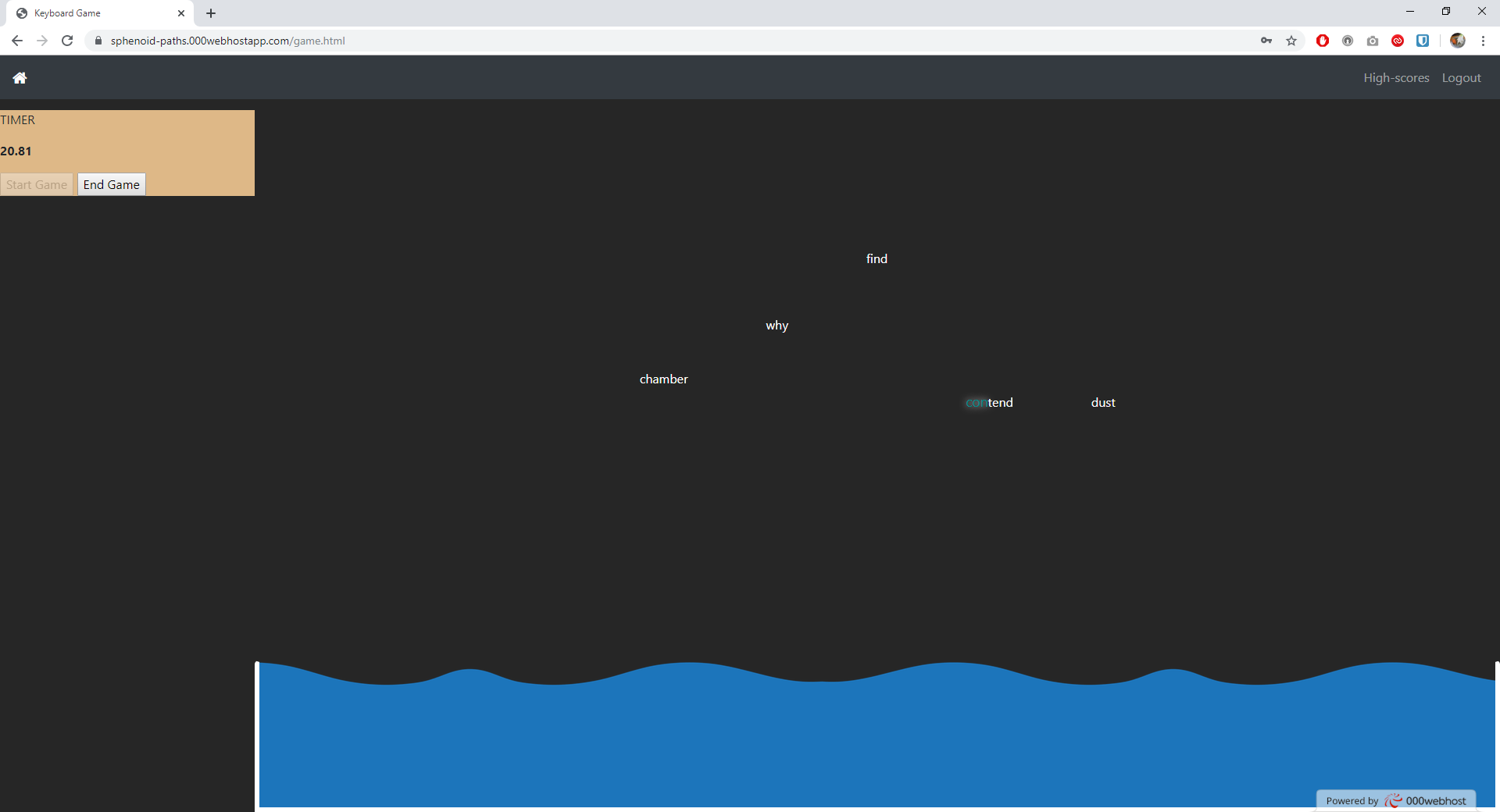Click the Logout link
The width and height of the screenshot is (1500, 812).
click(x=1461, y=78)
